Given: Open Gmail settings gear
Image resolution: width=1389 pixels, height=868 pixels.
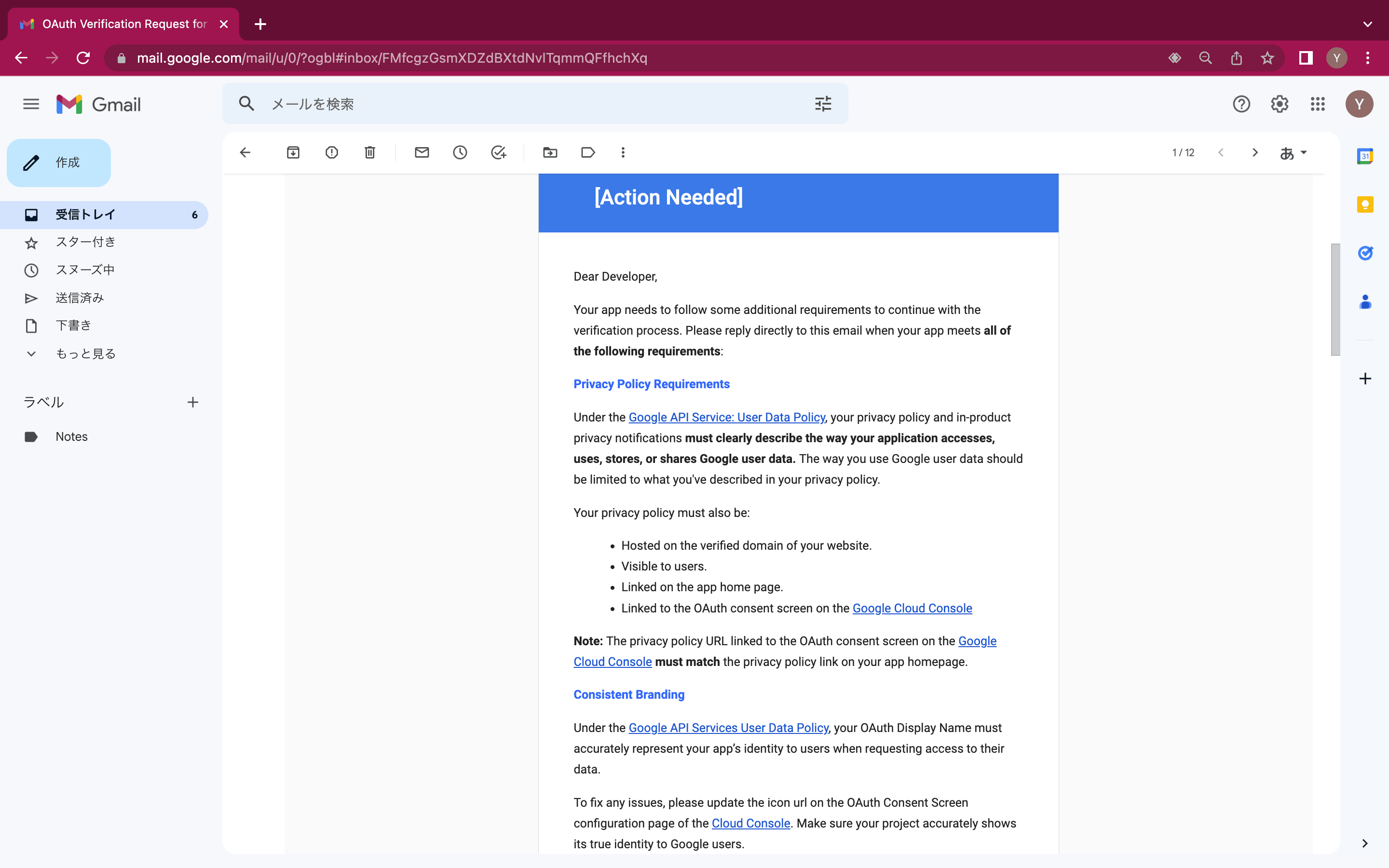Looking at the screenshot, I should point(1280,104).
